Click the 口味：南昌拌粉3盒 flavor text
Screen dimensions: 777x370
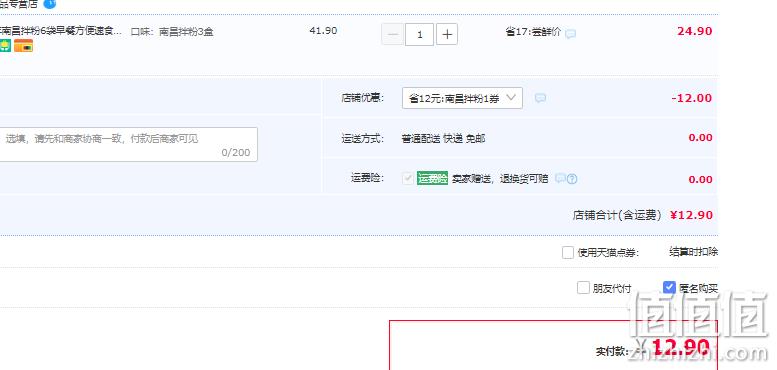(172, 32)
